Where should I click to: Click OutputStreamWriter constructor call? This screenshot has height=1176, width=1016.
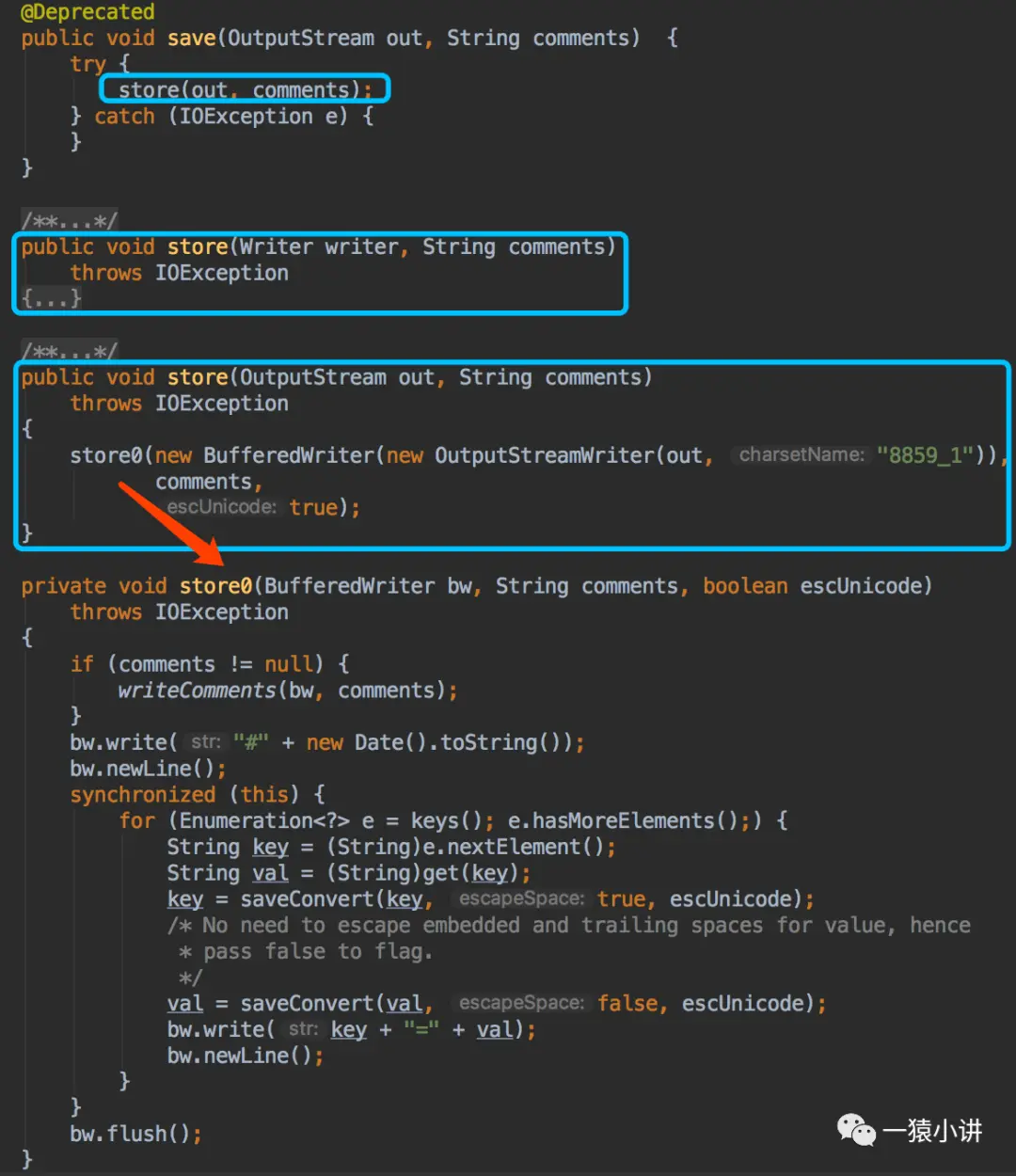pos(545,455)
